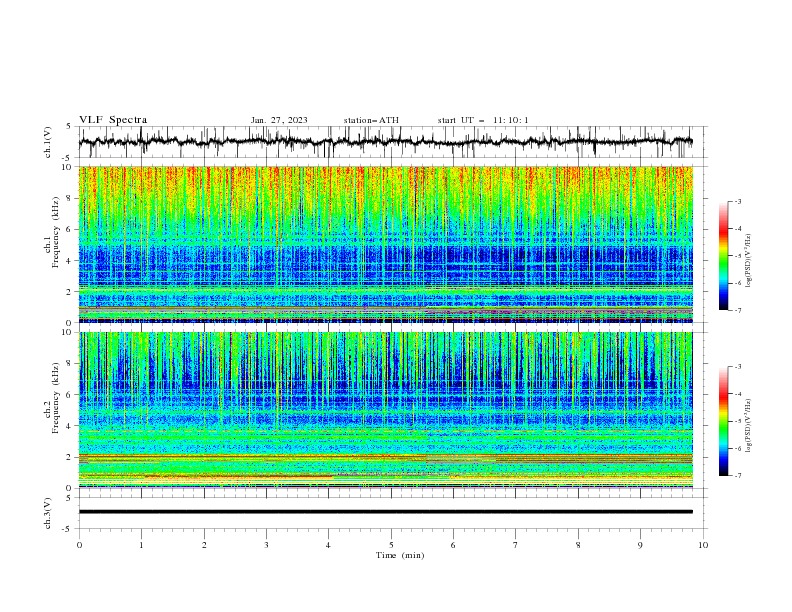Click the 8 kHz tick on ch.1 spectrogram

coord(70,198)
